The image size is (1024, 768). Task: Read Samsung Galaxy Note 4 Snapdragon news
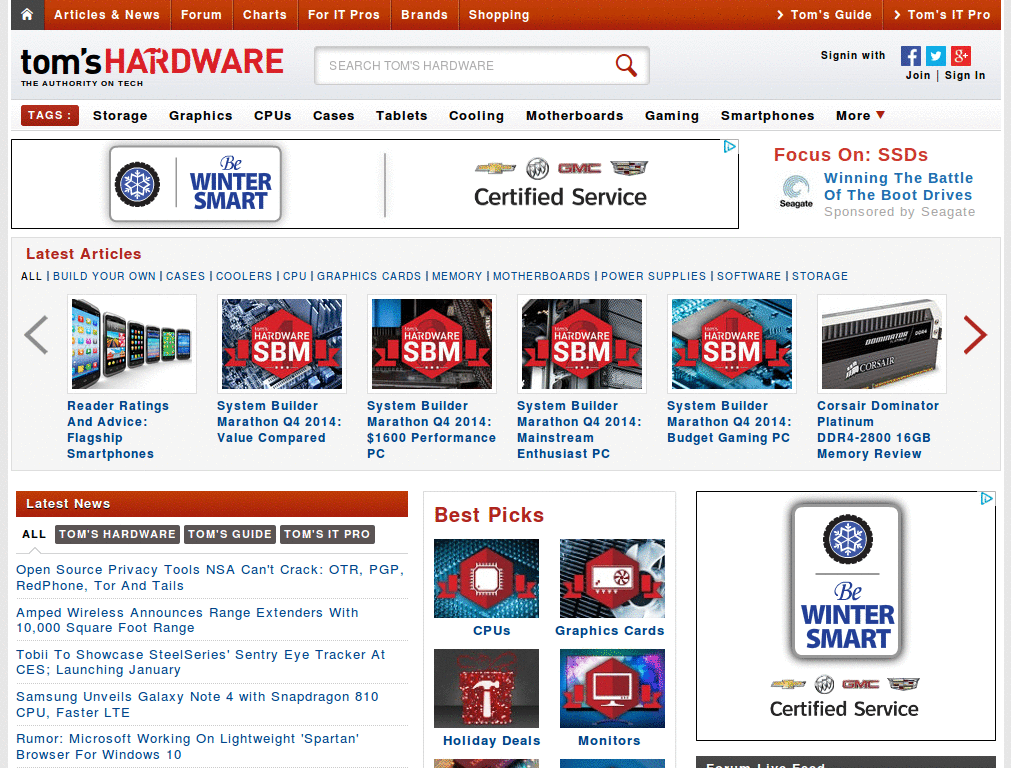(x=197, y=705)
